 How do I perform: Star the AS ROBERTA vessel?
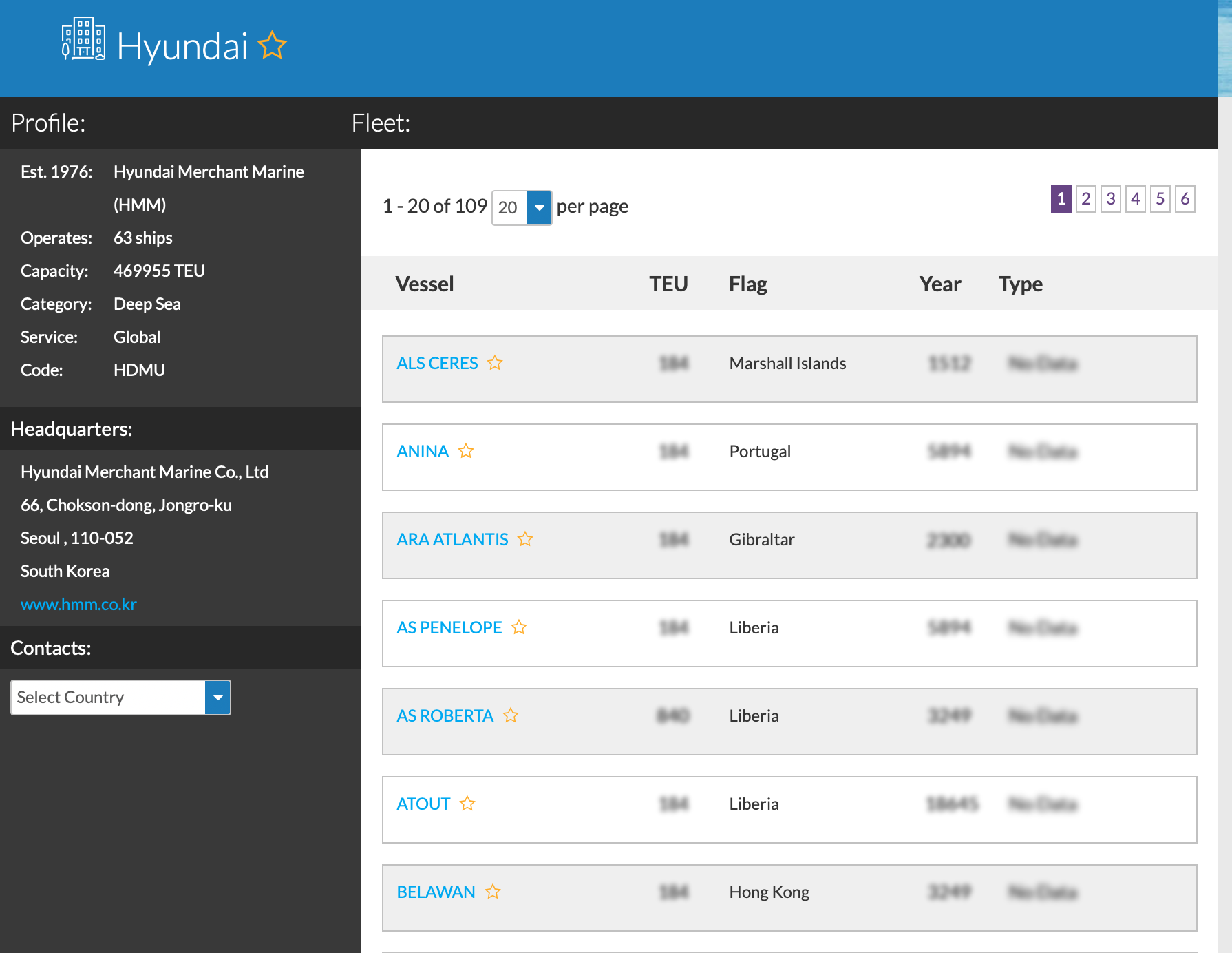tap(511, 715)
